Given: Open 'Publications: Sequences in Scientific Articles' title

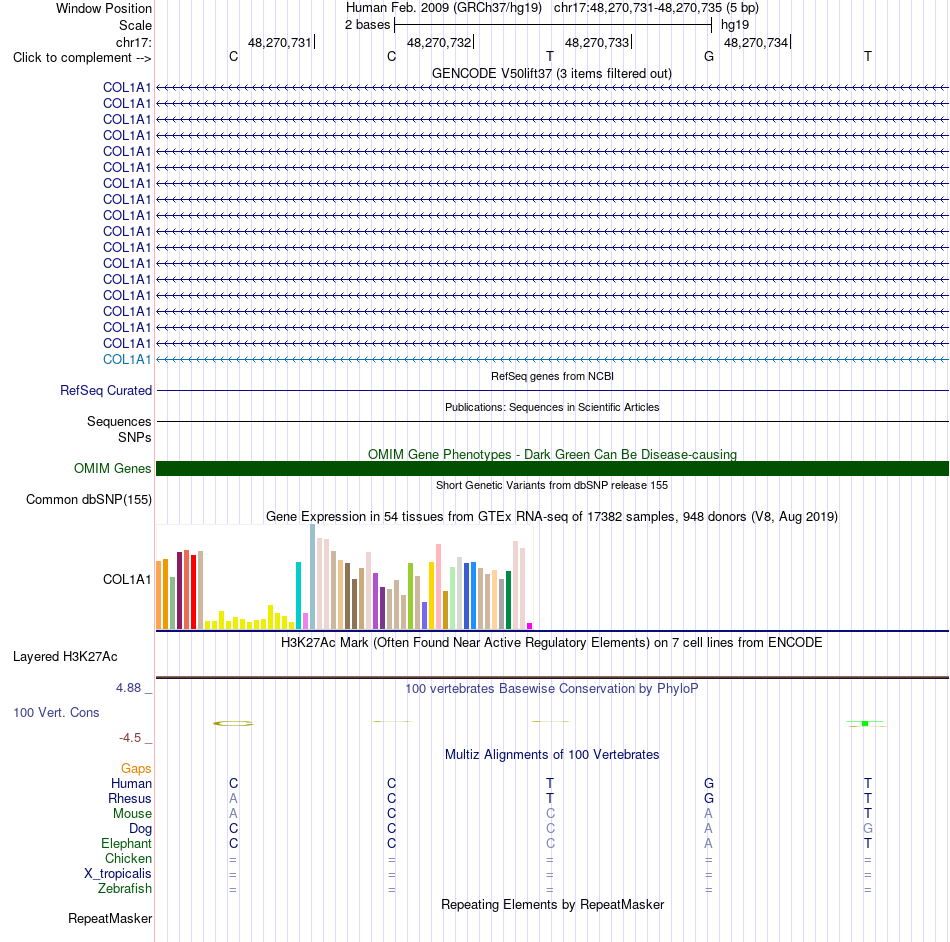Looking at the screenshot, I should click(x=551, y=407).
